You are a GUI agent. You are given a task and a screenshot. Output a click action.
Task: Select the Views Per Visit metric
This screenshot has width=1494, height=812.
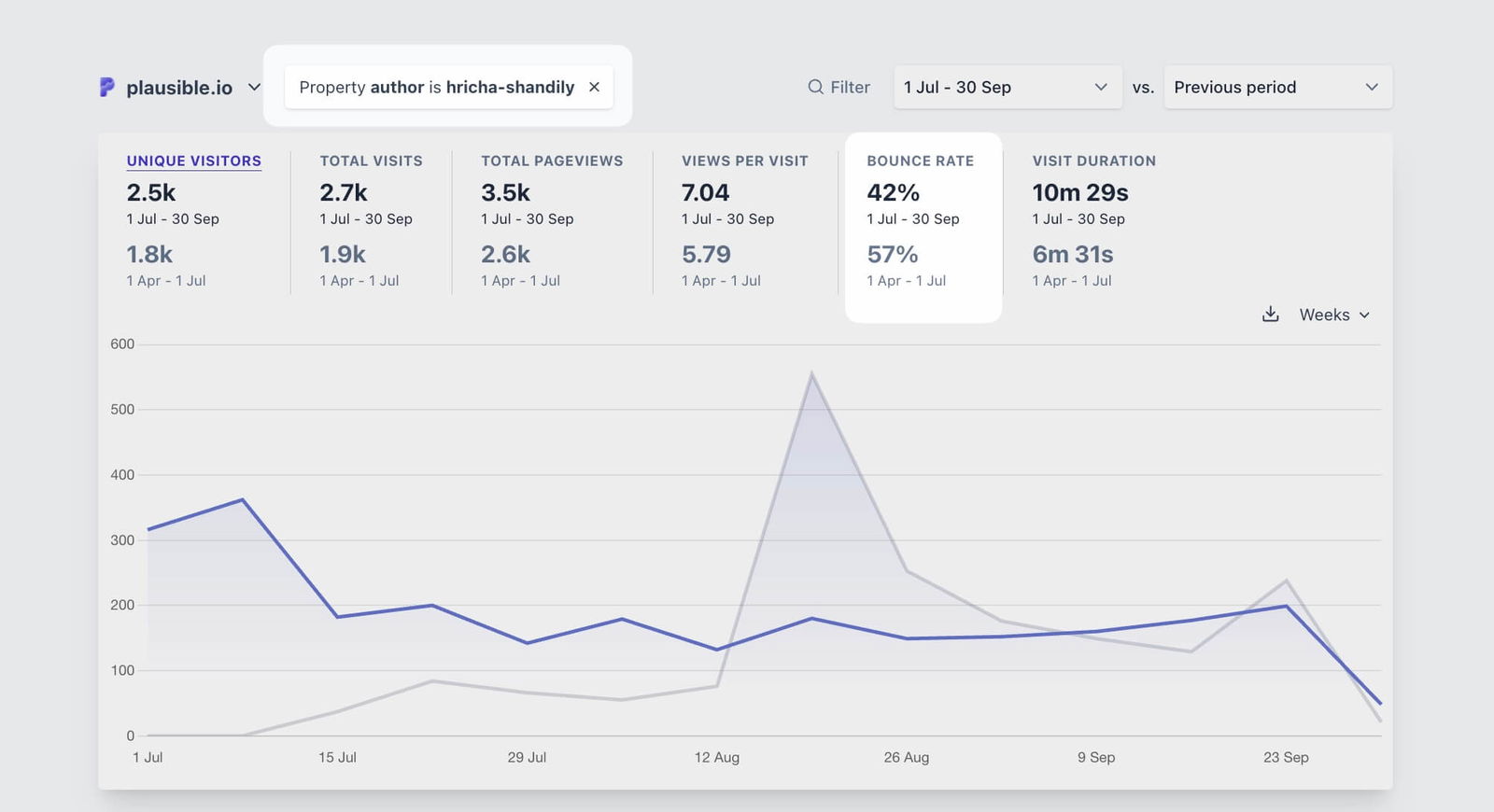(x=744, y=161)
